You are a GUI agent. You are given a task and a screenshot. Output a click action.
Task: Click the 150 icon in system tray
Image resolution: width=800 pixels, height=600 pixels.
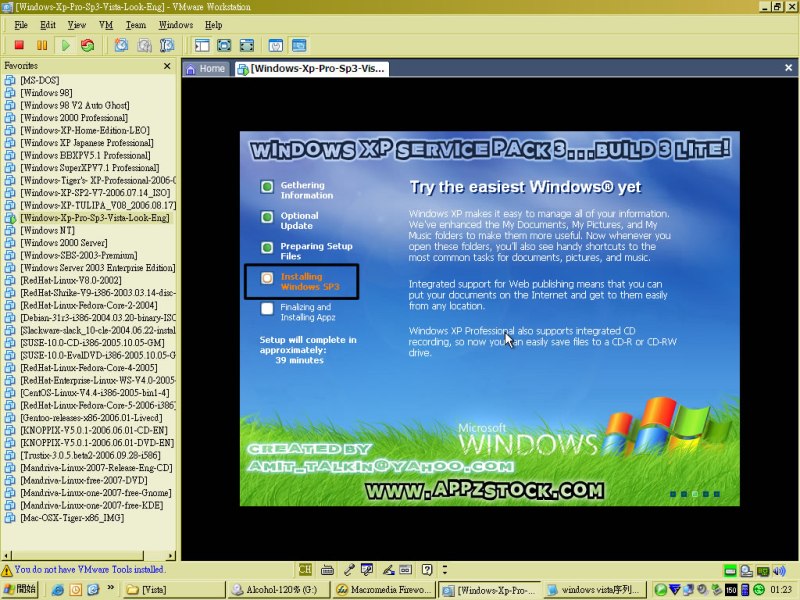(731, 590)
